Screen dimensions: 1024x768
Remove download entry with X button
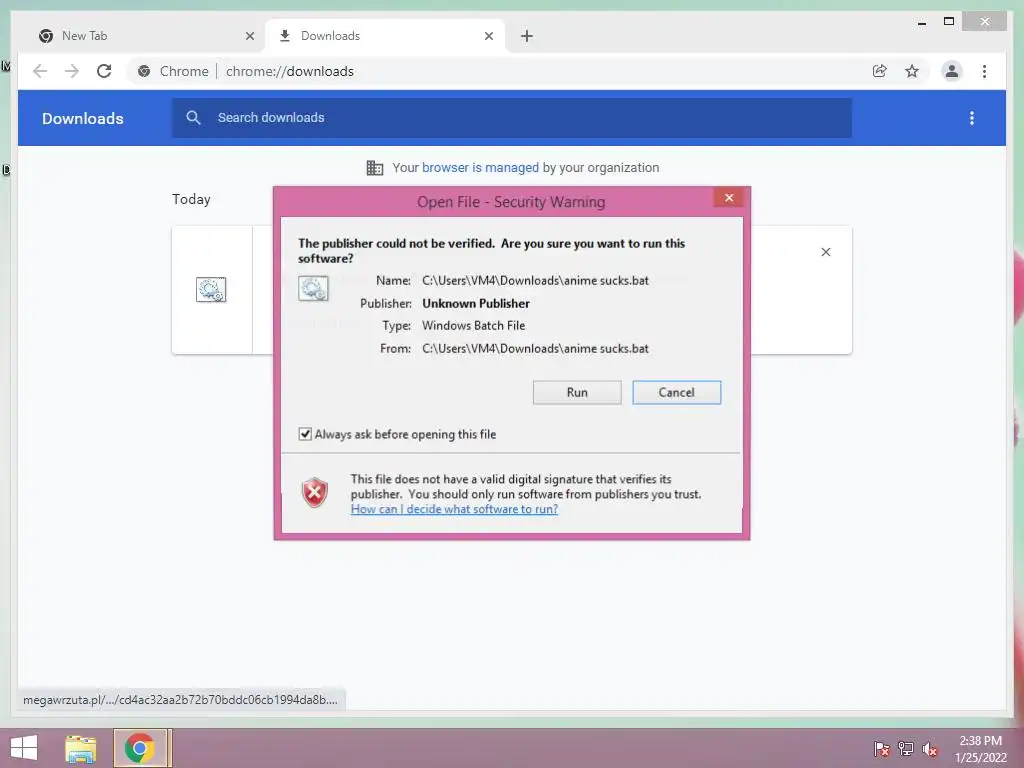825,252
